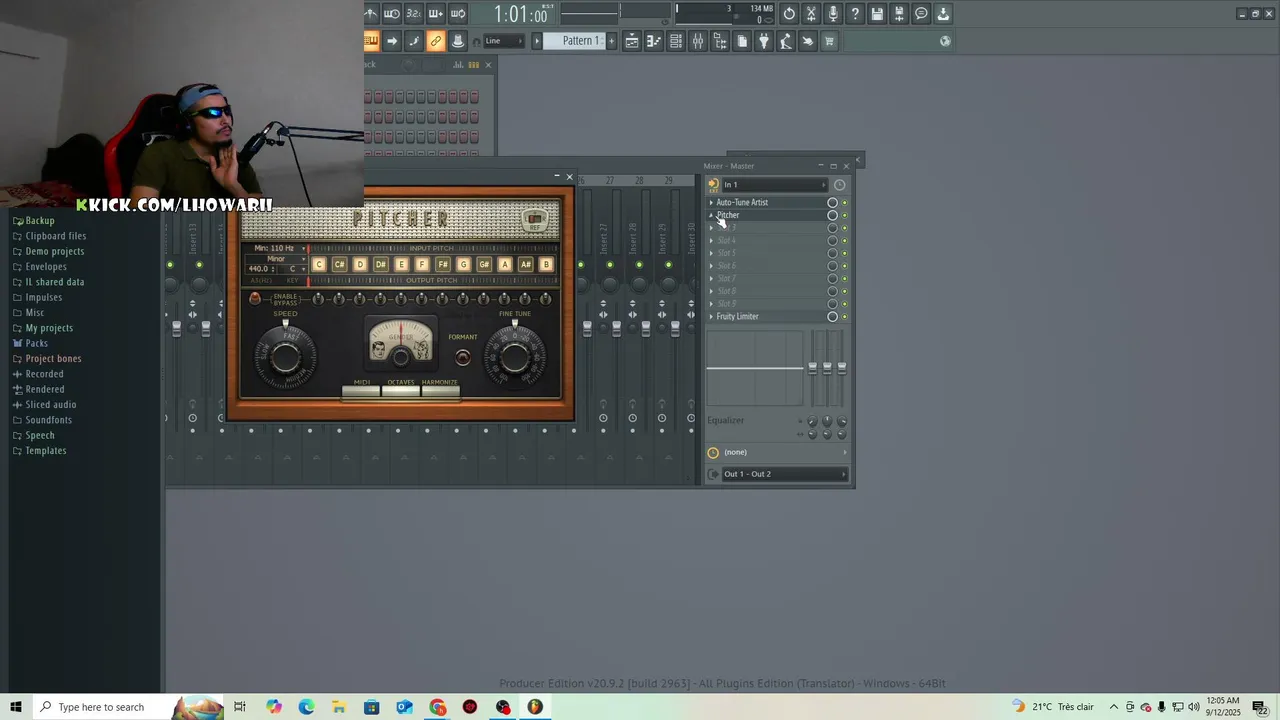Image resolution: width=1280 pixels, height=720 pixels.
Task: Click the right arrow toolbar icon
Action: (392, 41)
